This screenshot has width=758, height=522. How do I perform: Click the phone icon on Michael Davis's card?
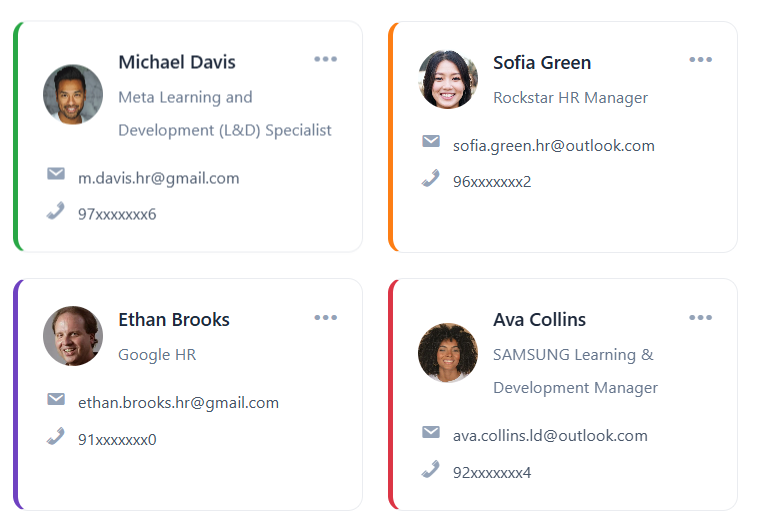(x=56, y=211)
